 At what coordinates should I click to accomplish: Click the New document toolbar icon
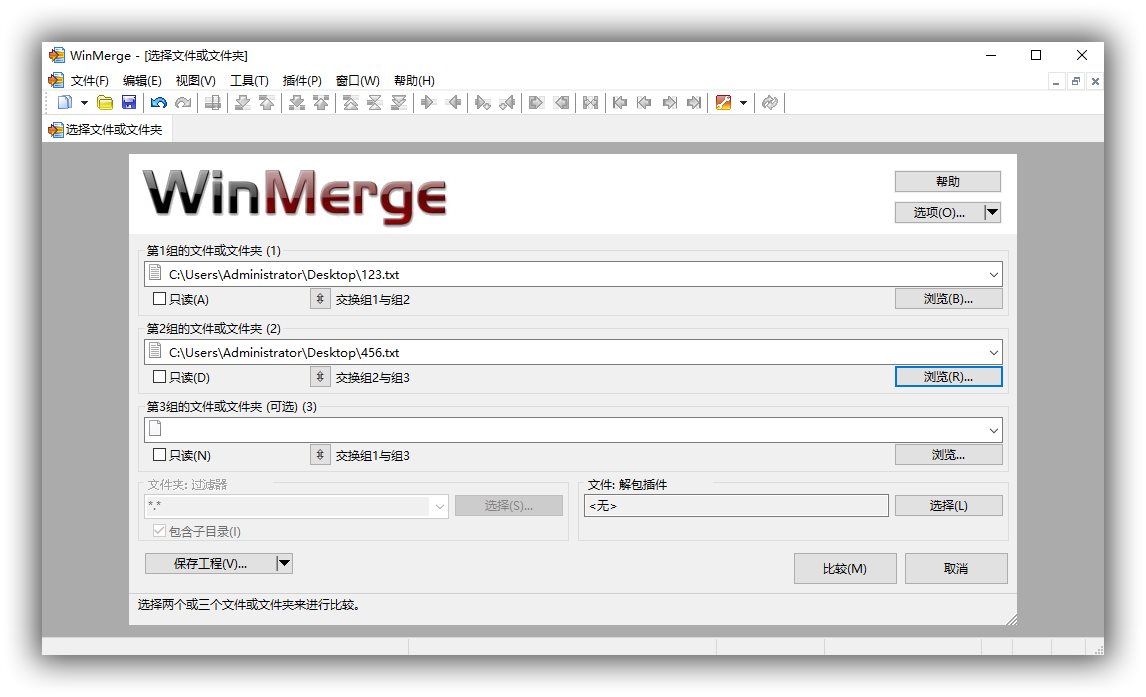[65, 102]
